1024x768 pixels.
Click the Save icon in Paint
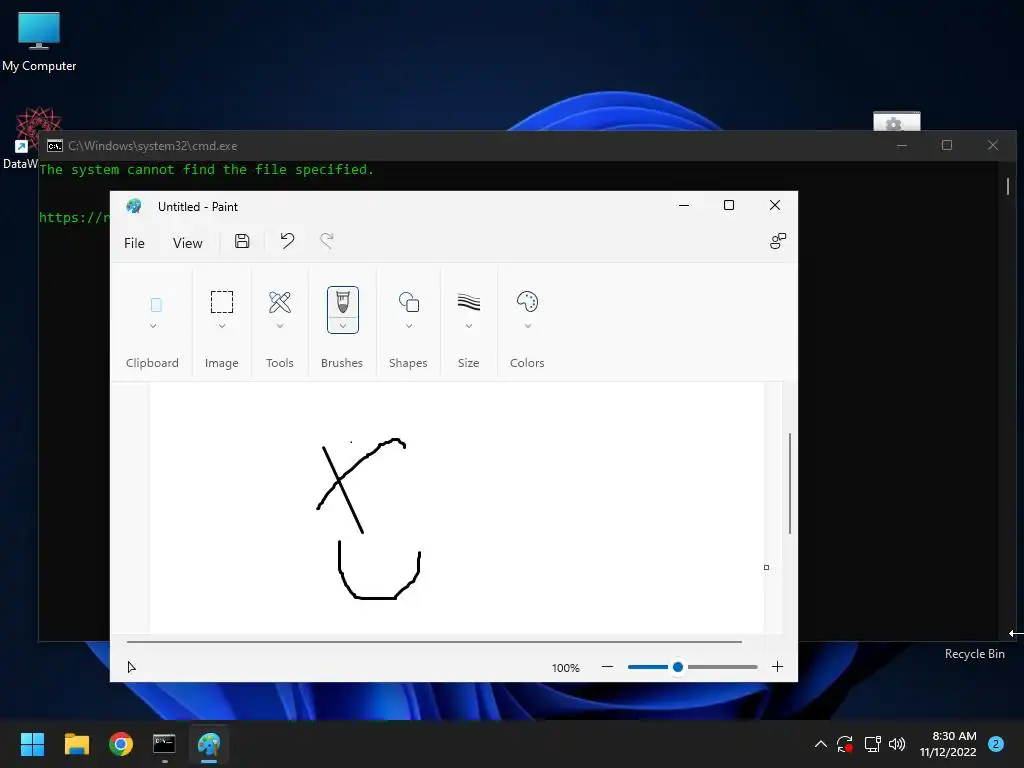click(242, 241)
